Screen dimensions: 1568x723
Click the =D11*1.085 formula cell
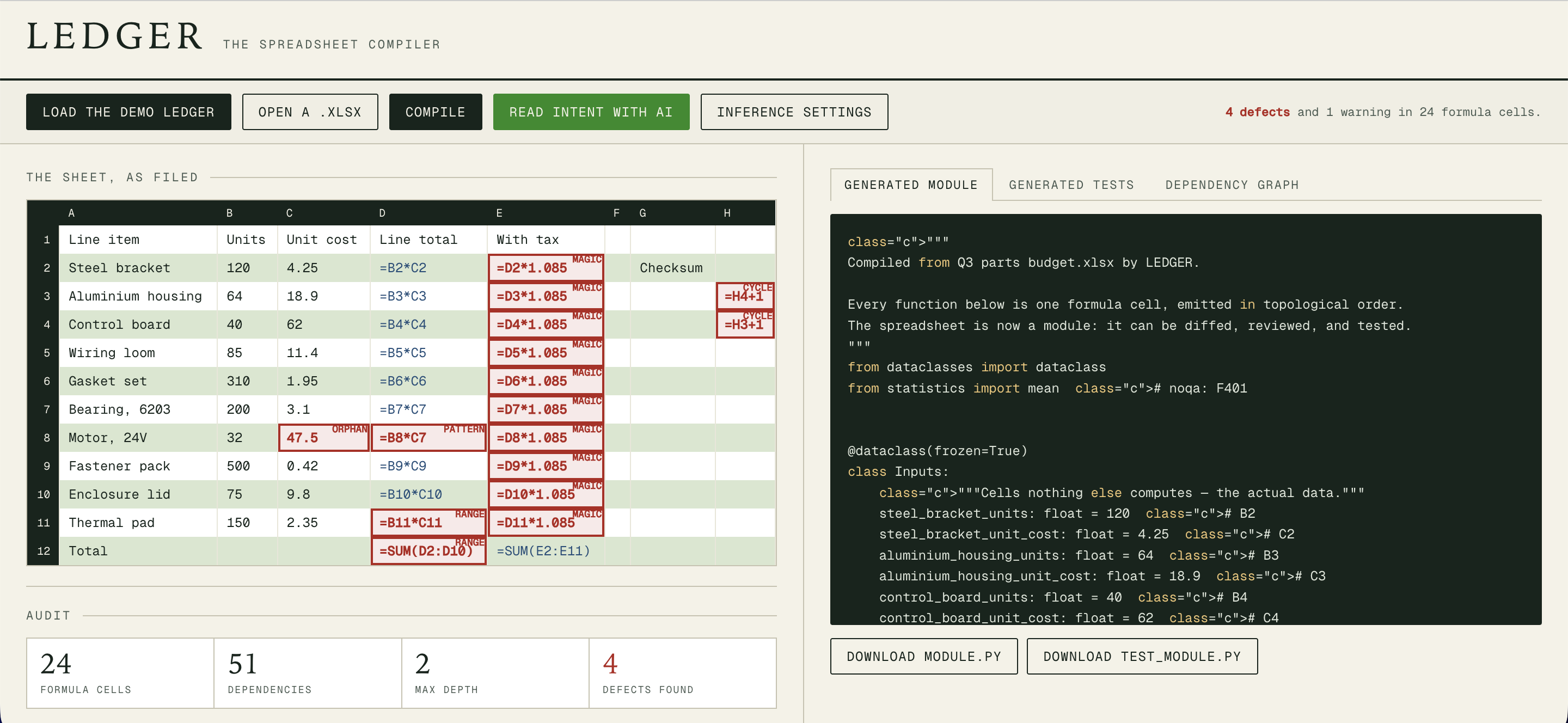546,523
